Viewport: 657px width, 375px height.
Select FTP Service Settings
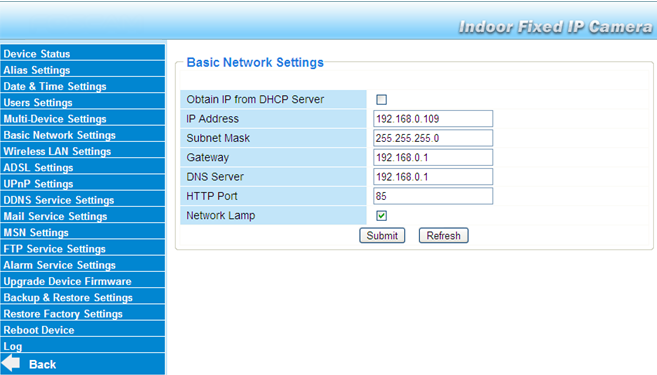point(54,249)
